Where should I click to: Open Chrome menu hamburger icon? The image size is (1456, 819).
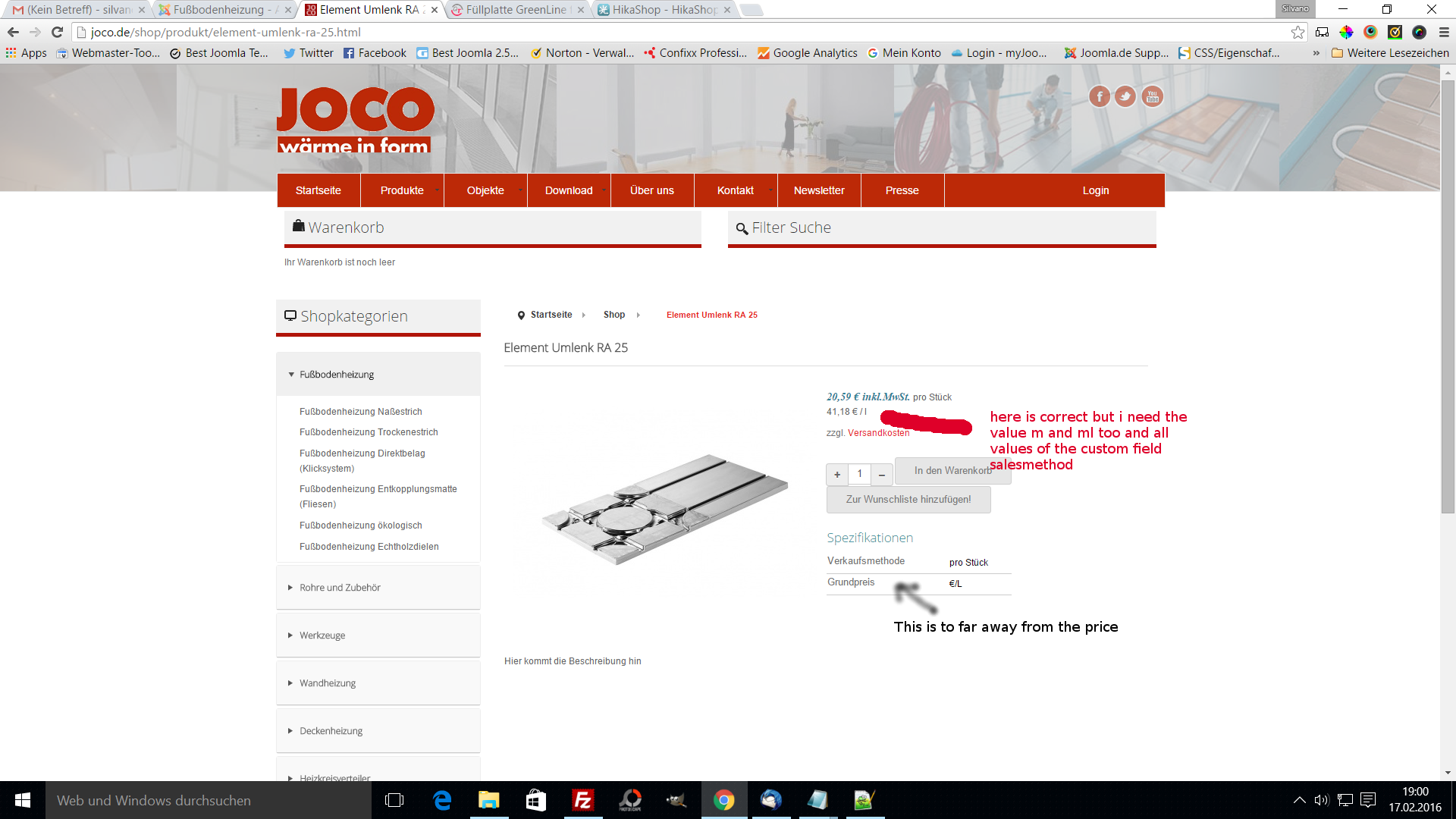pyautogui.click(x=1444, y=32)
